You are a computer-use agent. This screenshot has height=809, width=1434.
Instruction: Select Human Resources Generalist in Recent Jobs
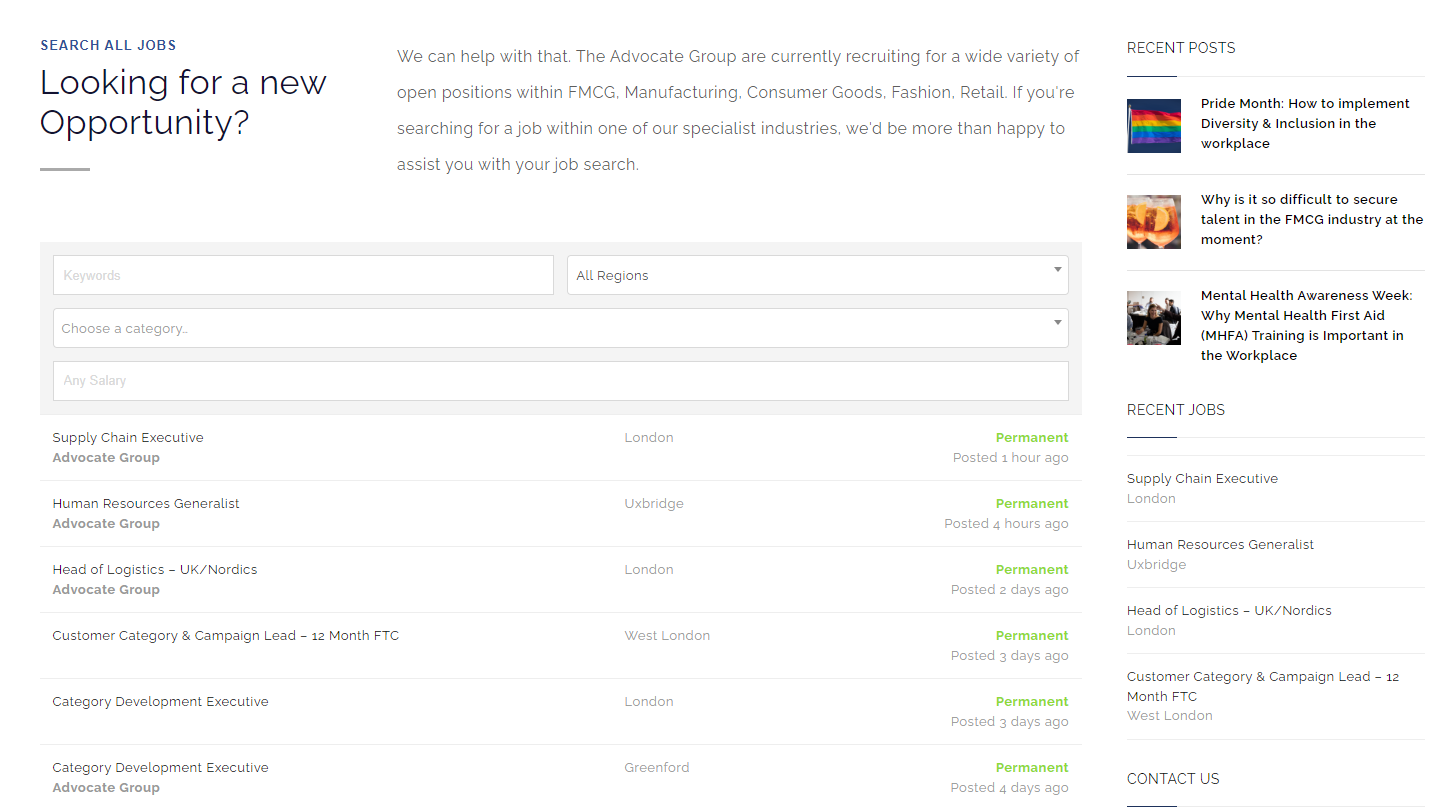pyautogui.click(x=1220, y=545)
